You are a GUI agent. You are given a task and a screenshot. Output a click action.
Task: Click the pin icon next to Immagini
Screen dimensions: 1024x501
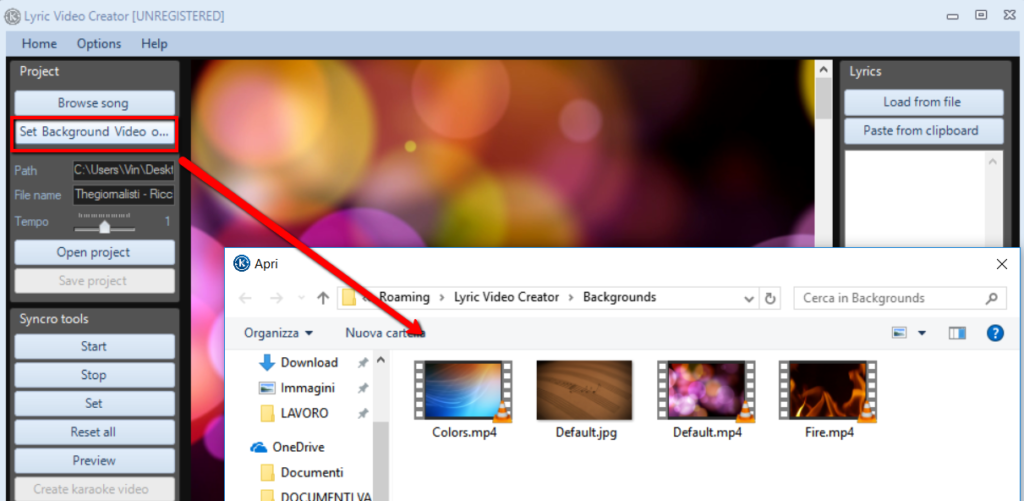(x=362, y=389)
